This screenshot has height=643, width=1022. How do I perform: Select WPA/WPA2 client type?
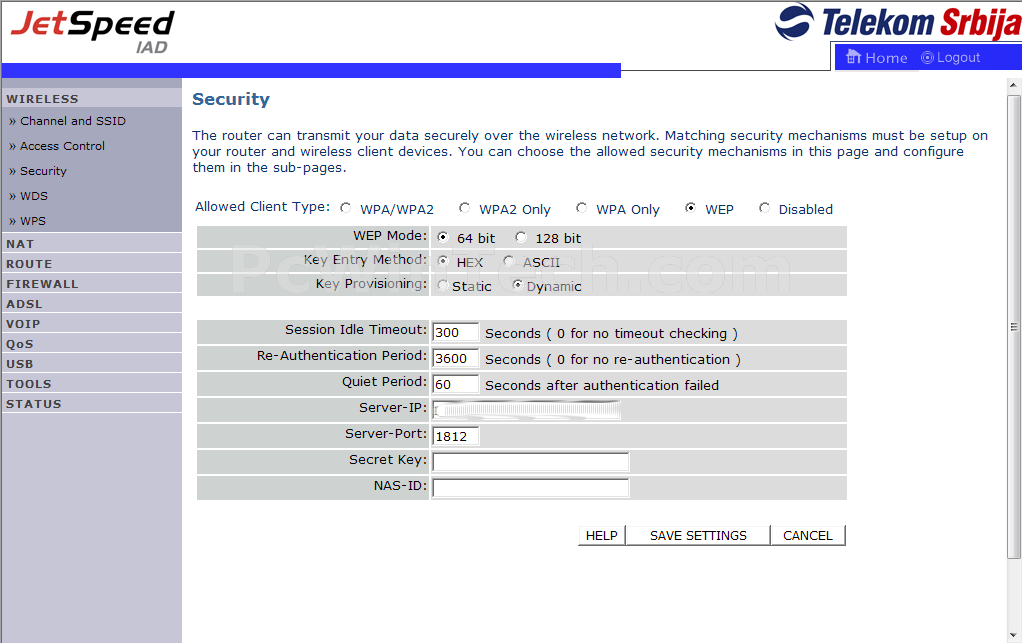346,208
